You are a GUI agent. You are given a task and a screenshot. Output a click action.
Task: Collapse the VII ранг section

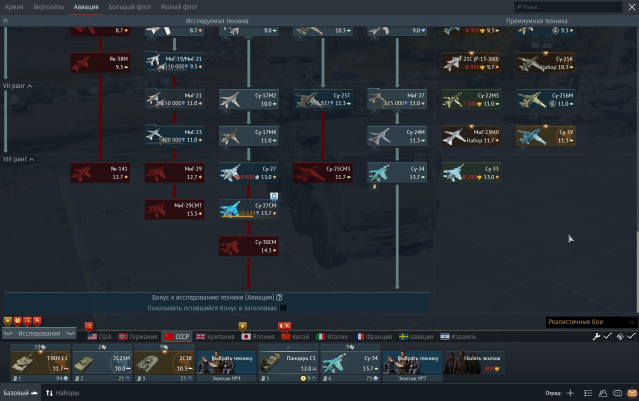(x=18, y=87)
